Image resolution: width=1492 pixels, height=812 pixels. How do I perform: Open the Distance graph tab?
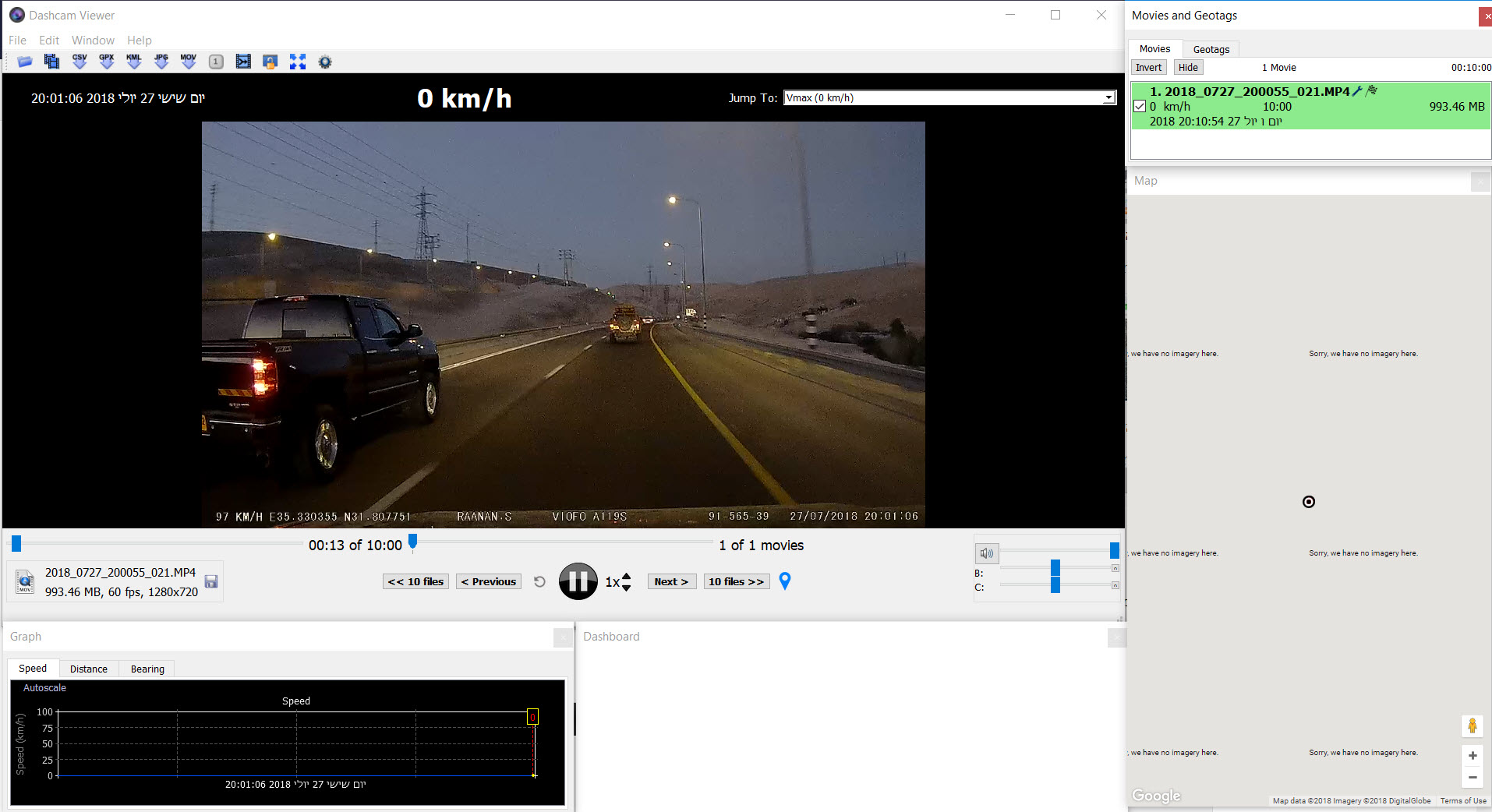[89, 669]
